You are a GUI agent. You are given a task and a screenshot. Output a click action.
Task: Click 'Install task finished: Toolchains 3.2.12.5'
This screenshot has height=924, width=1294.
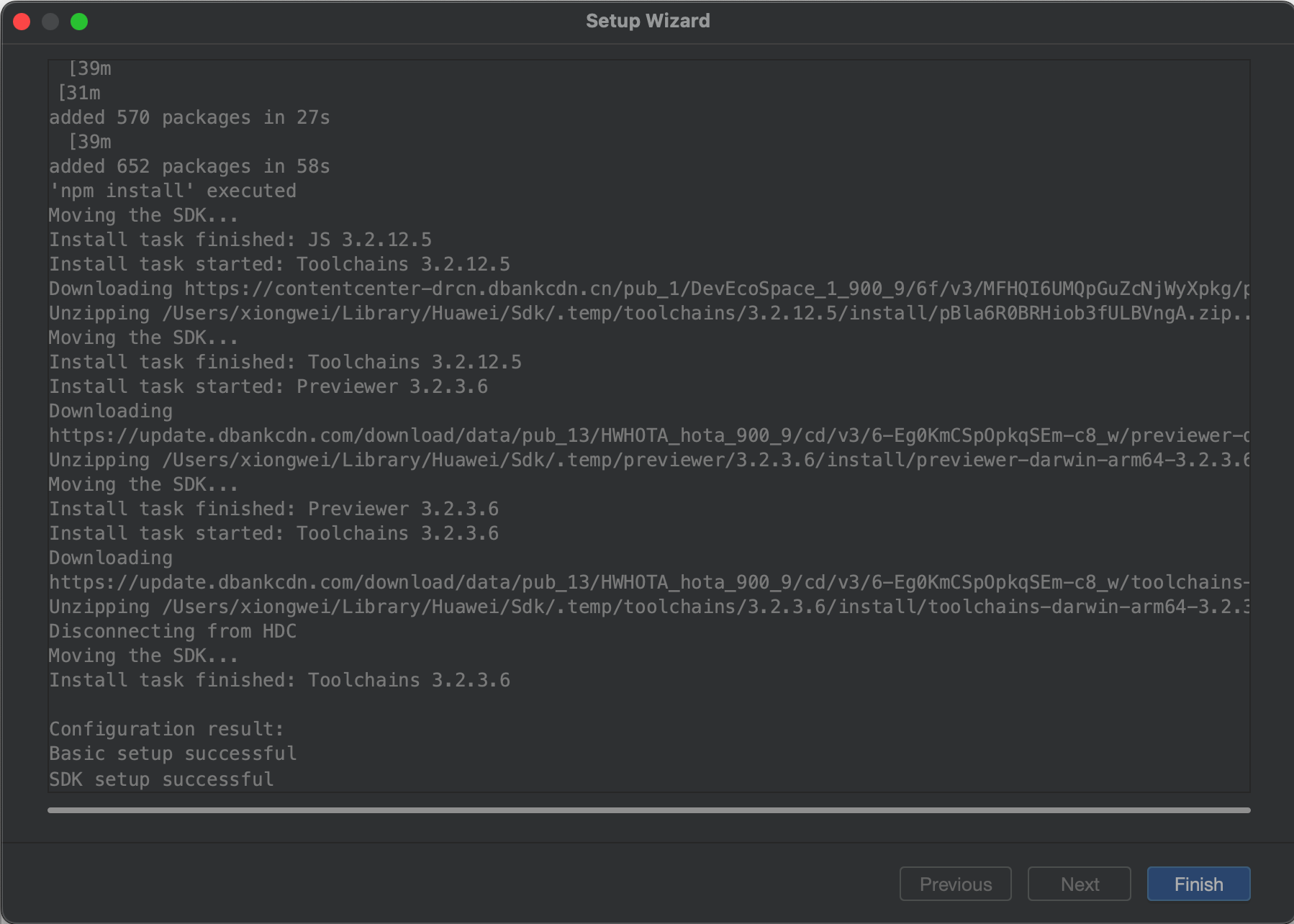point(285,362)
